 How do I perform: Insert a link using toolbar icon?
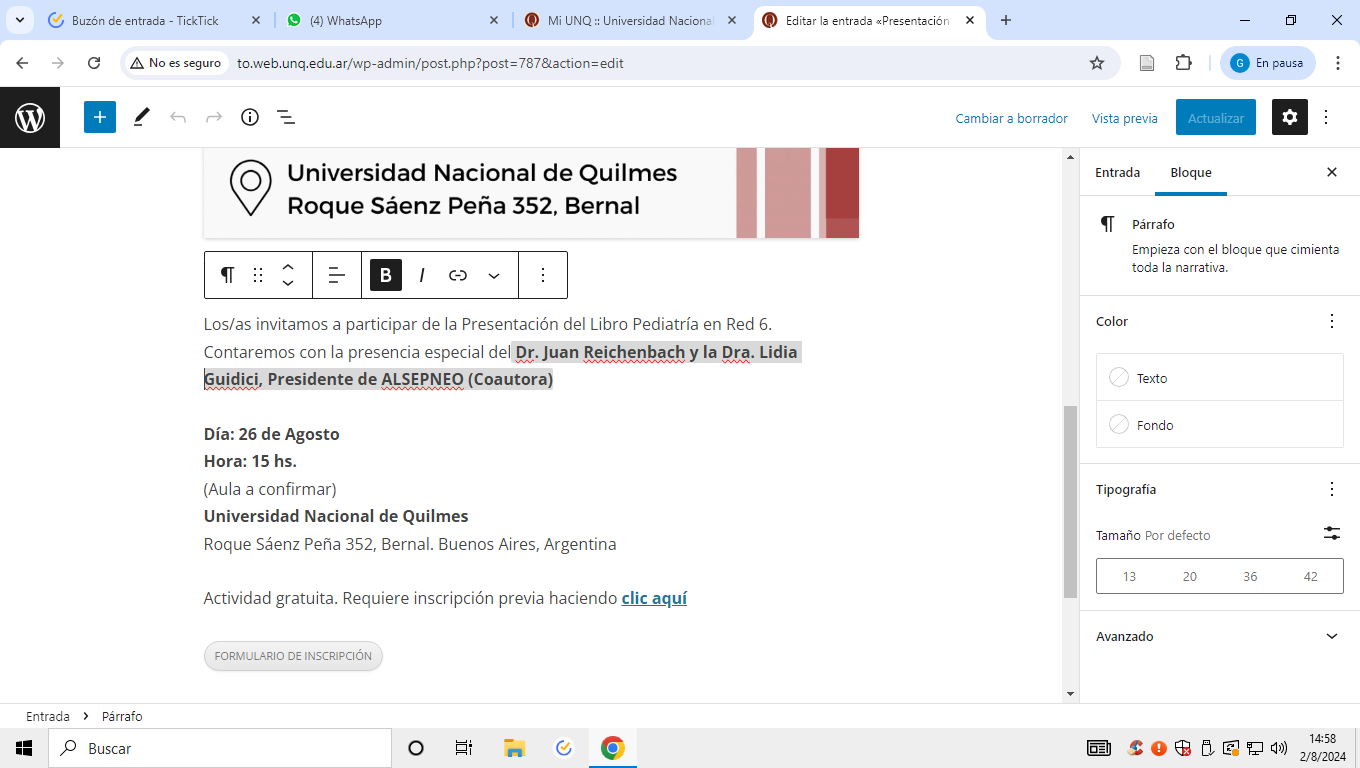458,275
